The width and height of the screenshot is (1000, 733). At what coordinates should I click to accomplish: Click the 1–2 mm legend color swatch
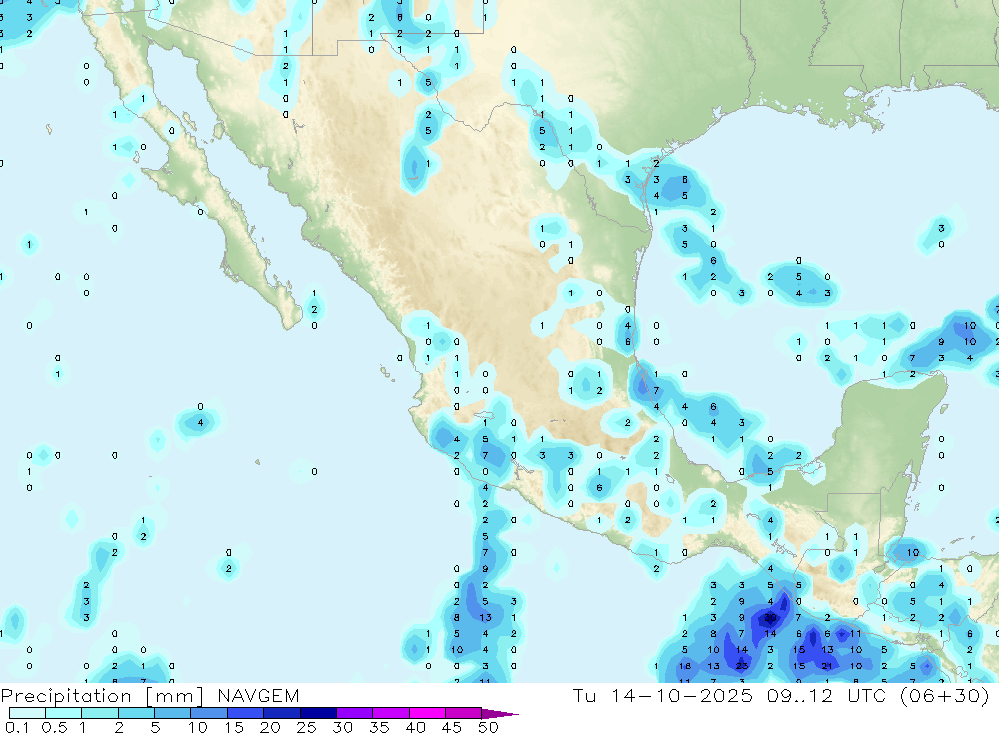point(100,713)
